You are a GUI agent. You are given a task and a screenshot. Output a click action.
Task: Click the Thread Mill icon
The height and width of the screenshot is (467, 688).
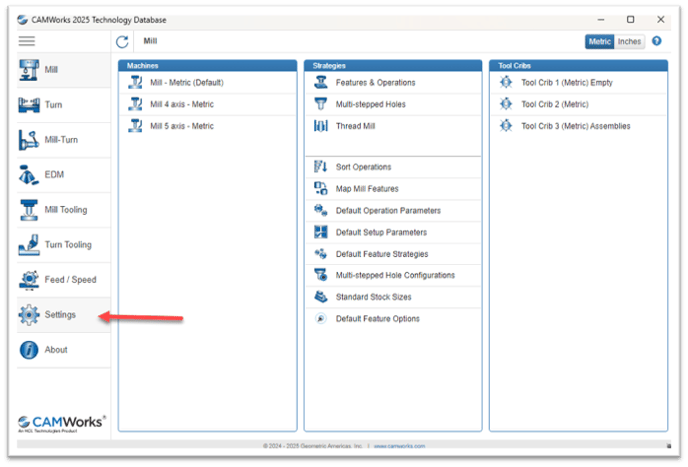(321, 126)
